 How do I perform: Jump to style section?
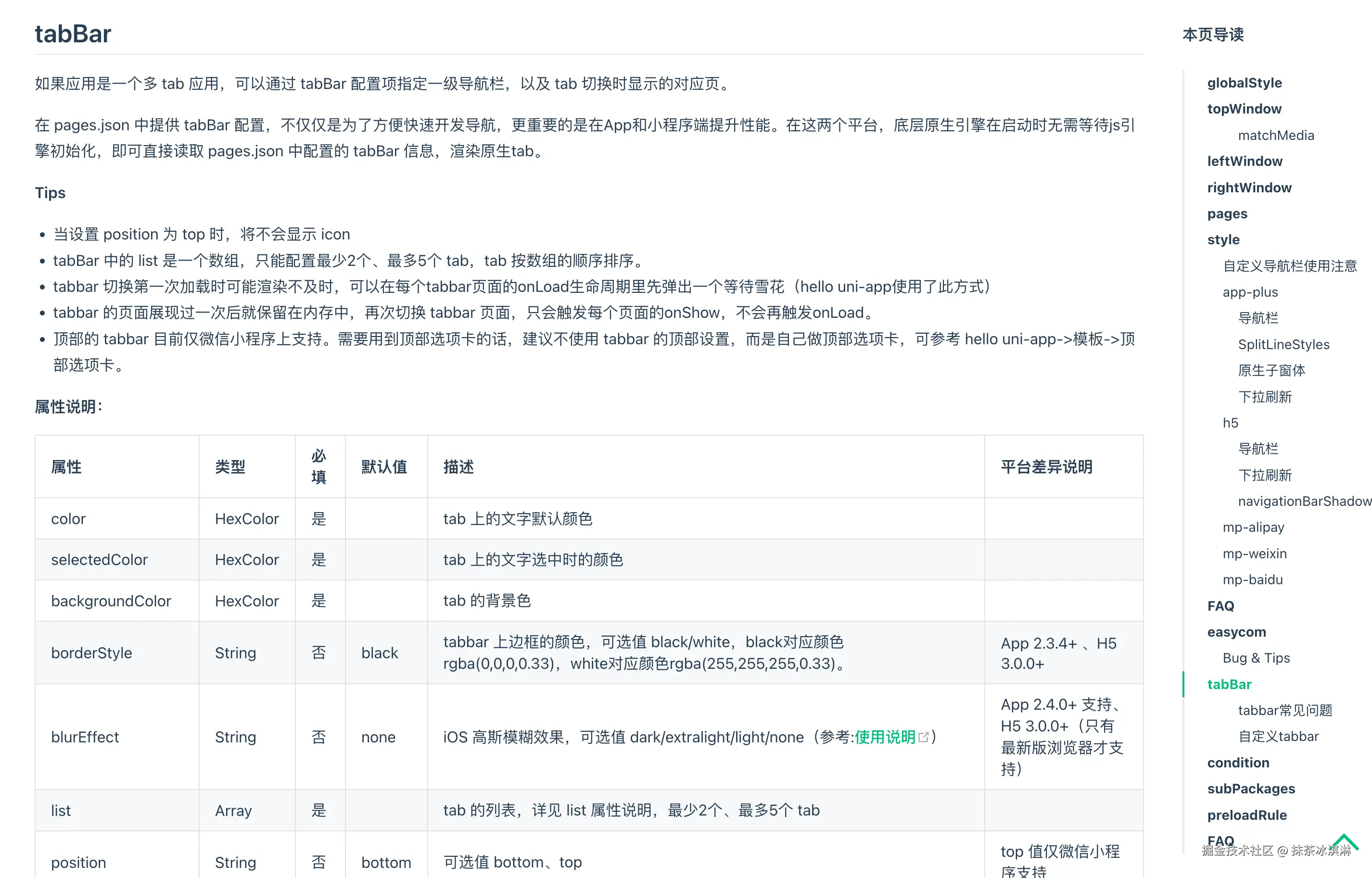point(1222,239)
